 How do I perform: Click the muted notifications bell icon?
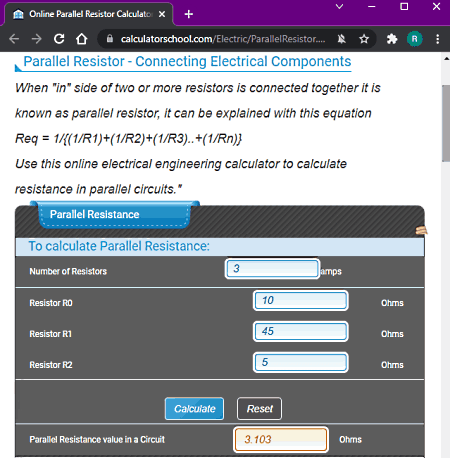point(341,39)
